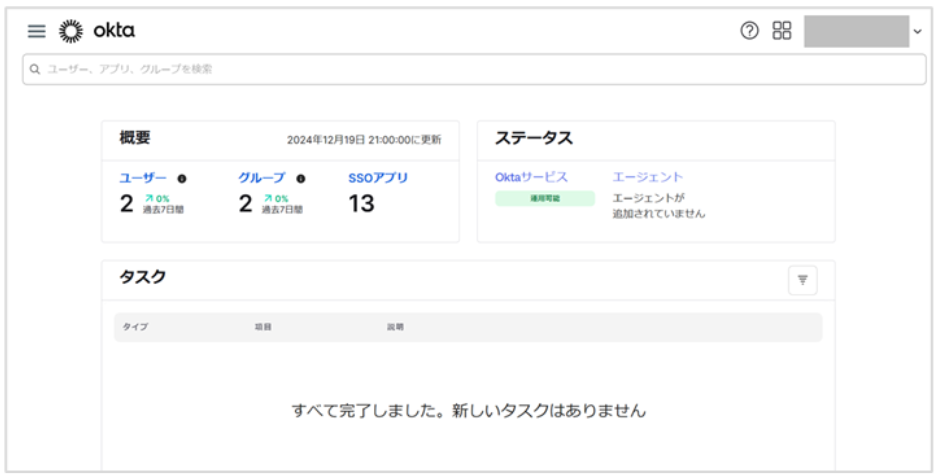Open the hamburger navigation menu
This screenshot has height=475, width=934.
pyautogui.click(x=36, y=31)
